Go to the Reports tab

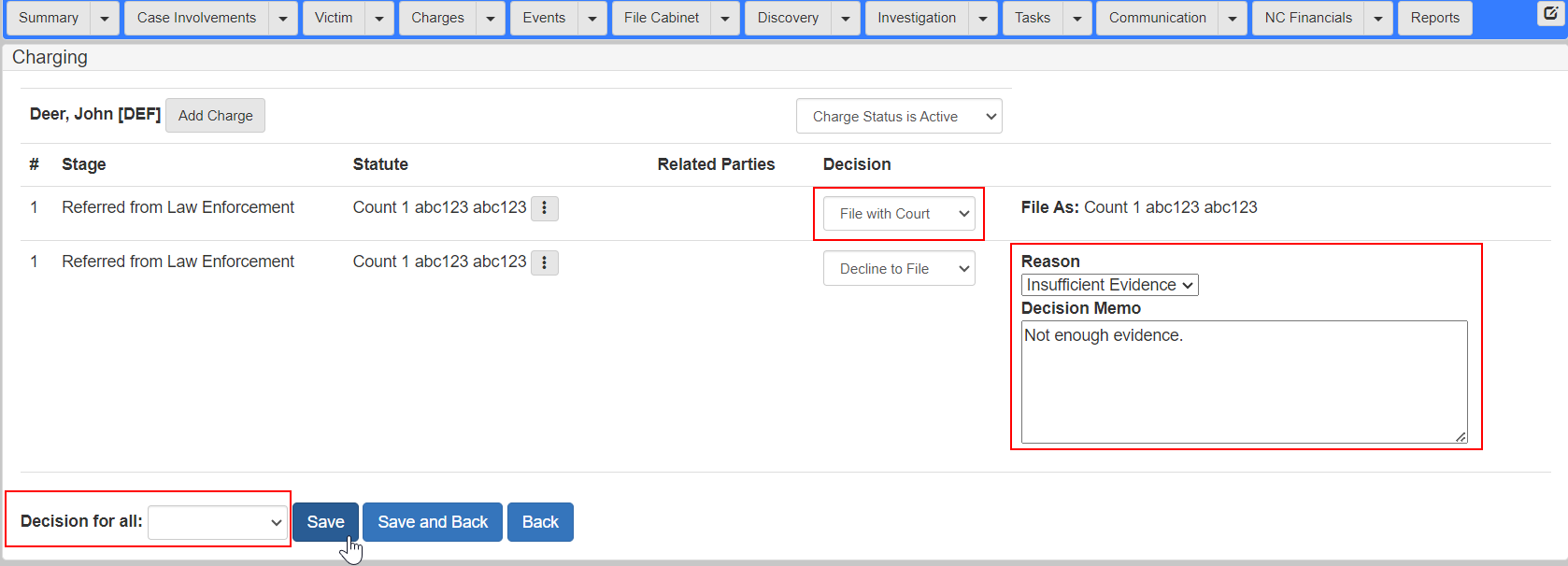[x=1434, y=19]
